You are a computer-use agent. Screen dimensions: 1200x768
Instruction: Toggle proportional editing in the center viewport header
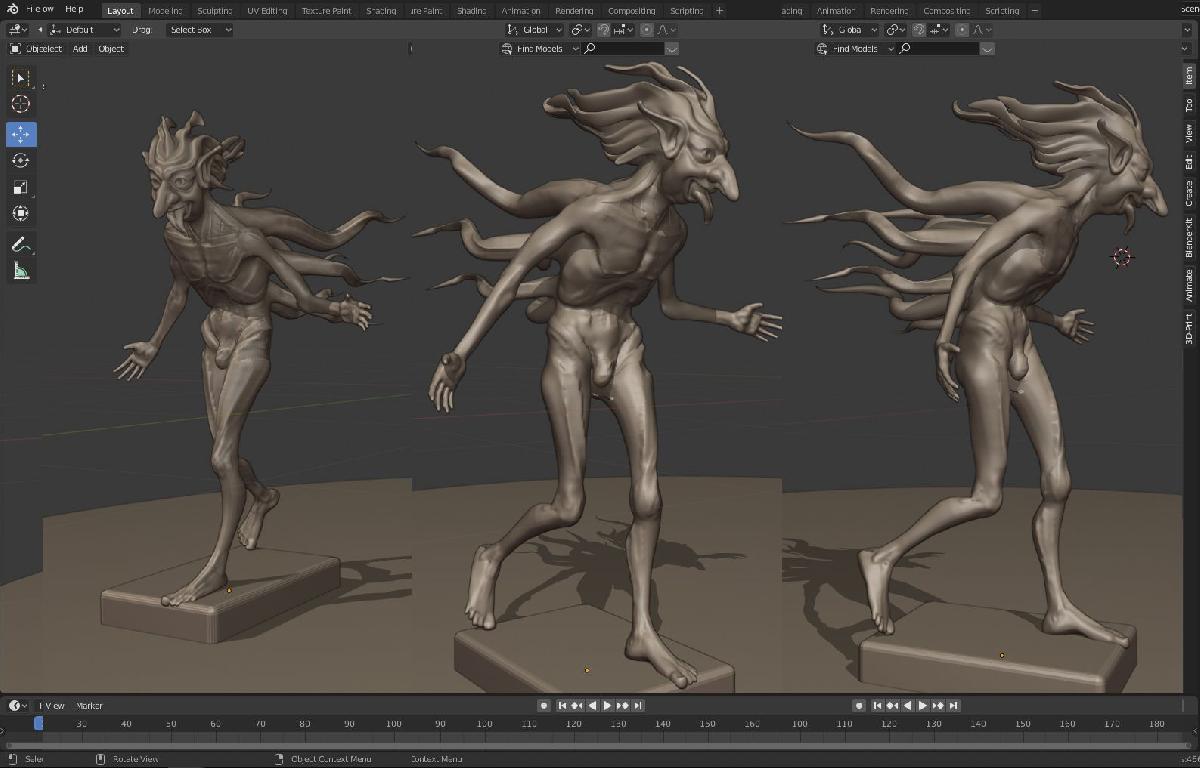pos(647,30)
